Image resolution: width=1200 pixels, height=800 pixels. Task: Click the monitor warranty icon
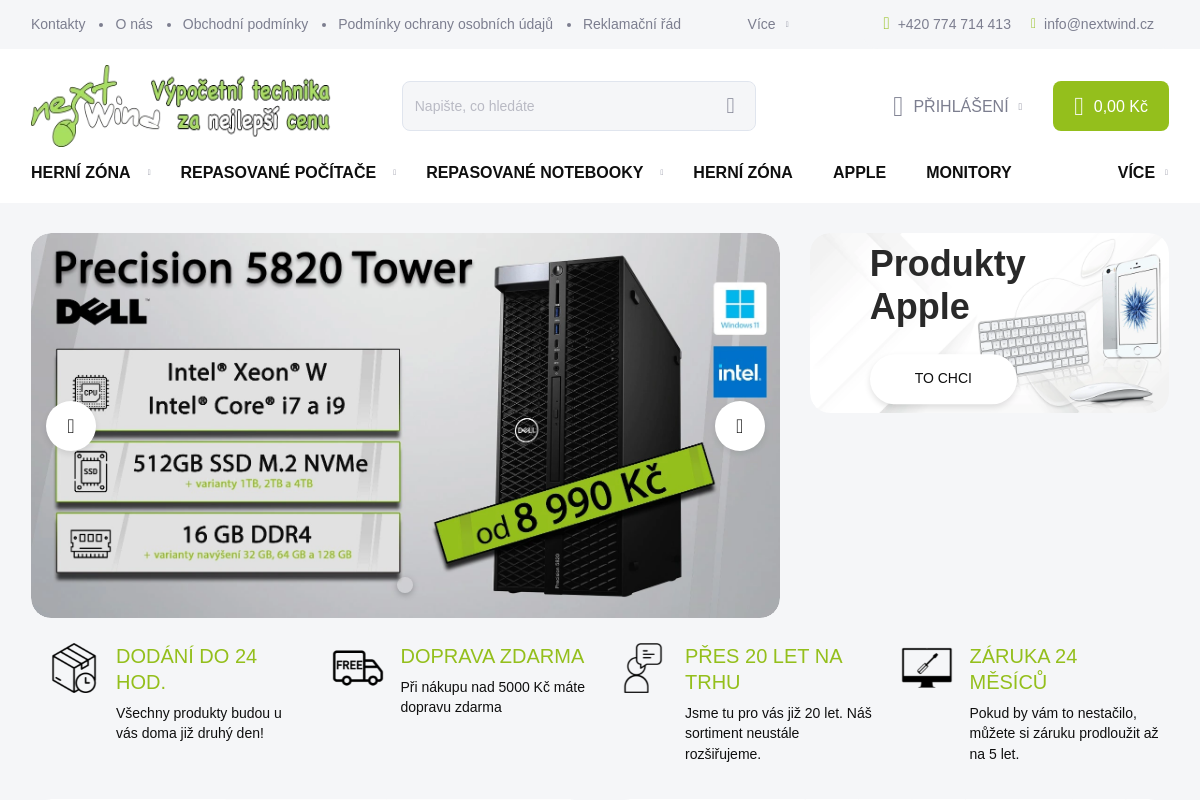[927, 667]
